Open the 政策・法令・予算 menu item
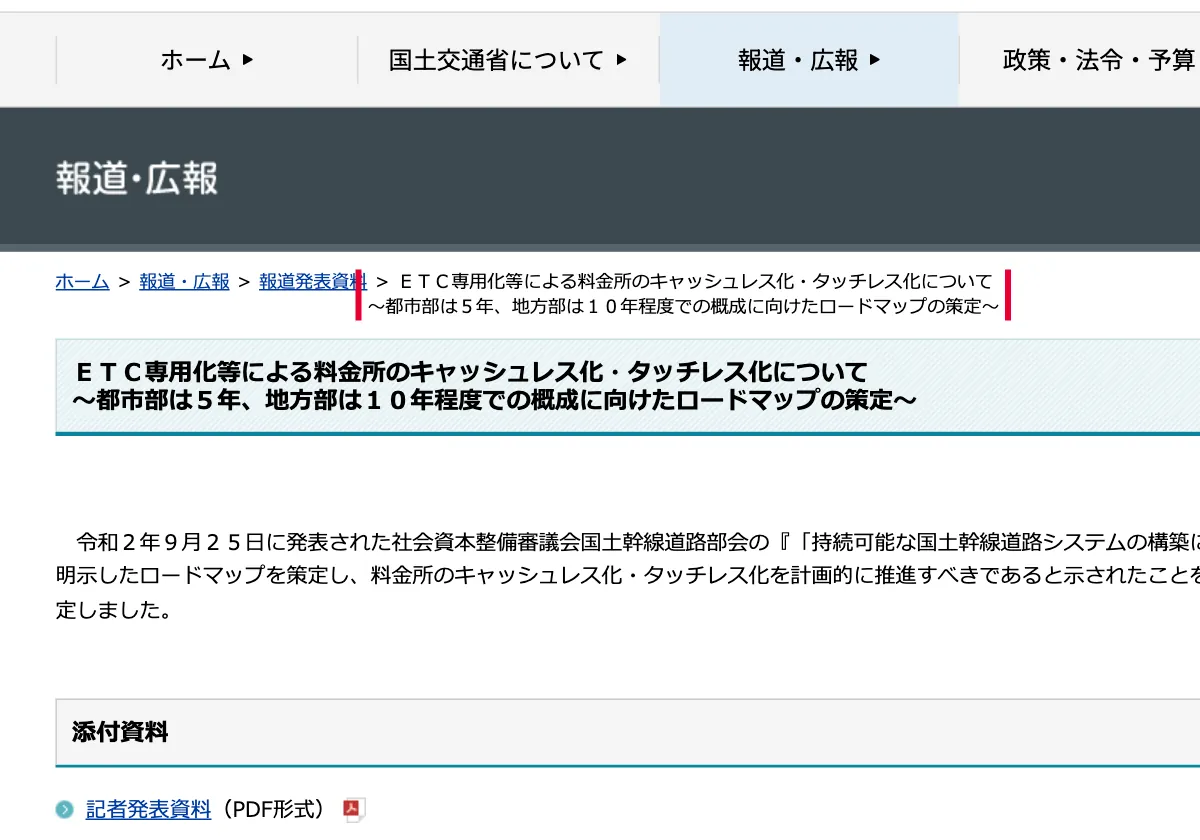1200x840 pixels. 1099,60
